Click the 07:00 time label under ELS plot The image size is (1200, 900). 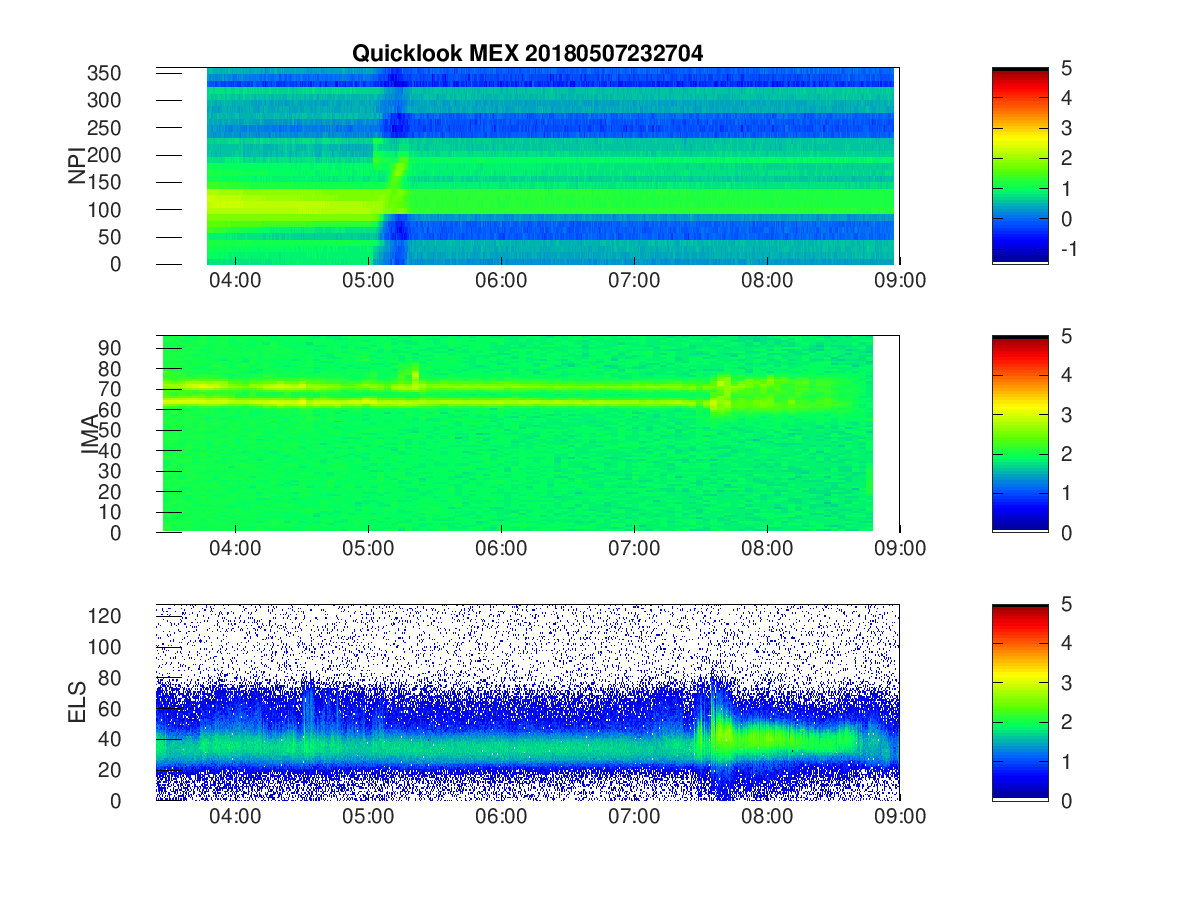pos(634,817)
